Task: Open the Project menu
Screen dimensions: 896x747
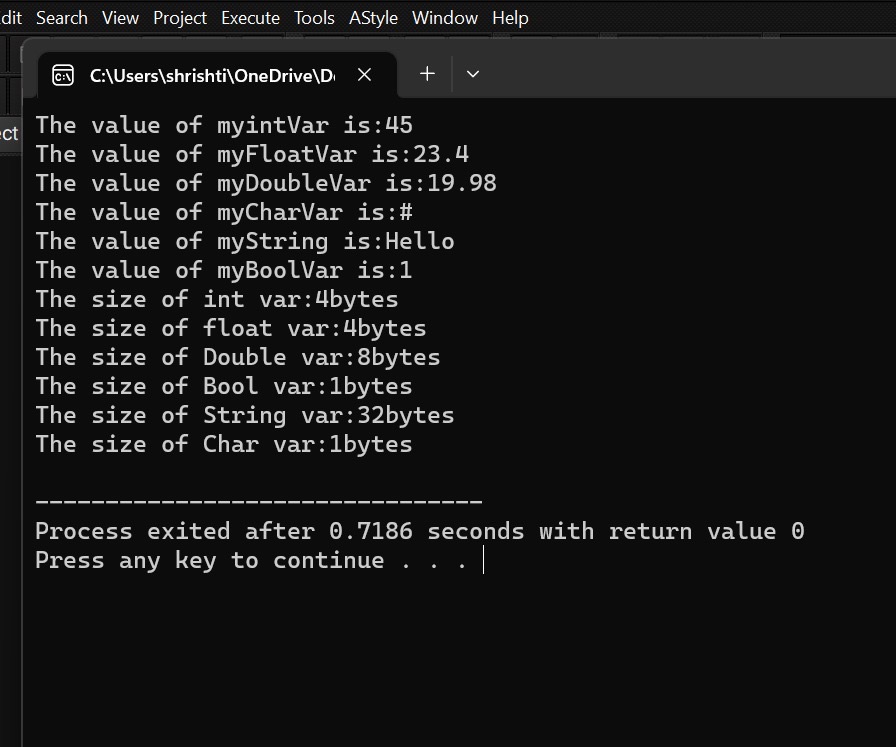Action: point(180,17)
